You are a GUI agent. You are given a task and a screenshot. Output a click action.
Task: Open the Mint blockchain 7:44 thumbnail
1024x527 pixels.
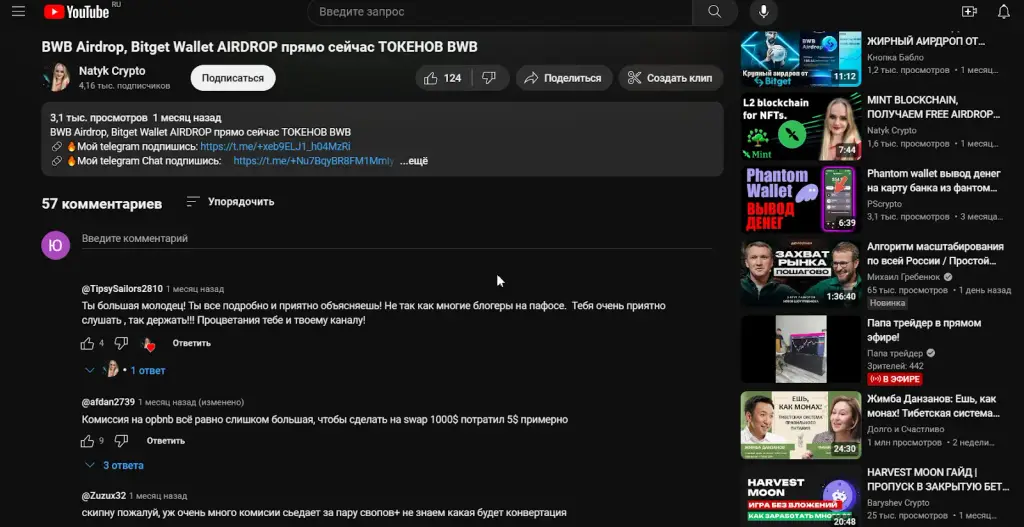tap(801, 127)
